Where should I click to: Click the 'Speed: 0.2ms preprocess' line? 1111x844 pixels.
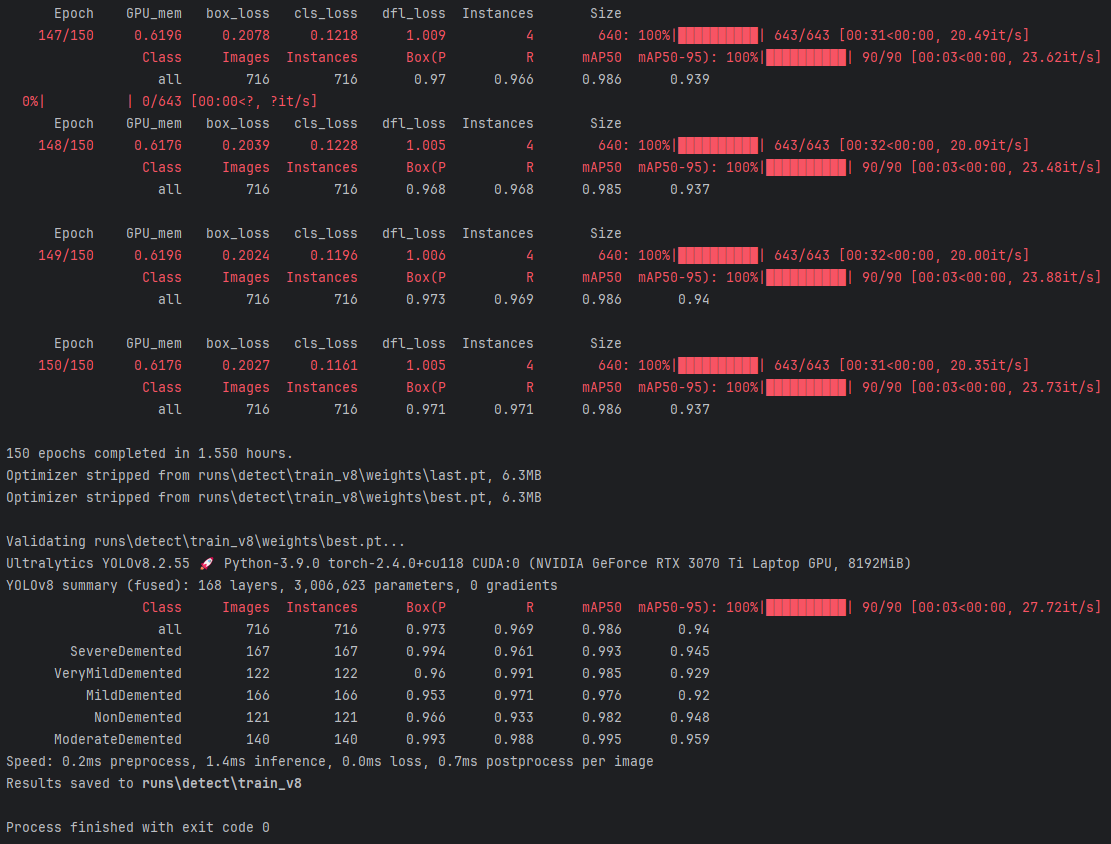(x=329, y=761)
